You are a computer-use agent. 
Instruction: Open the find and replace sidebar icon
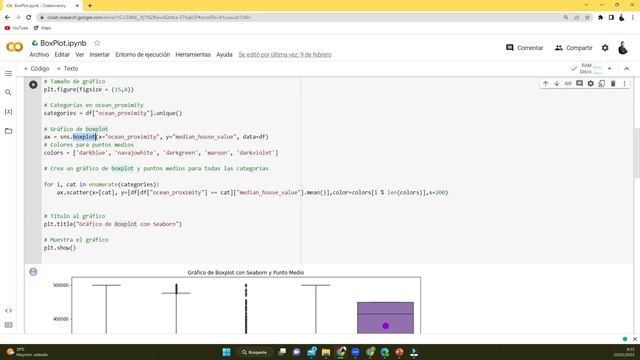click(x=8, y=93)
